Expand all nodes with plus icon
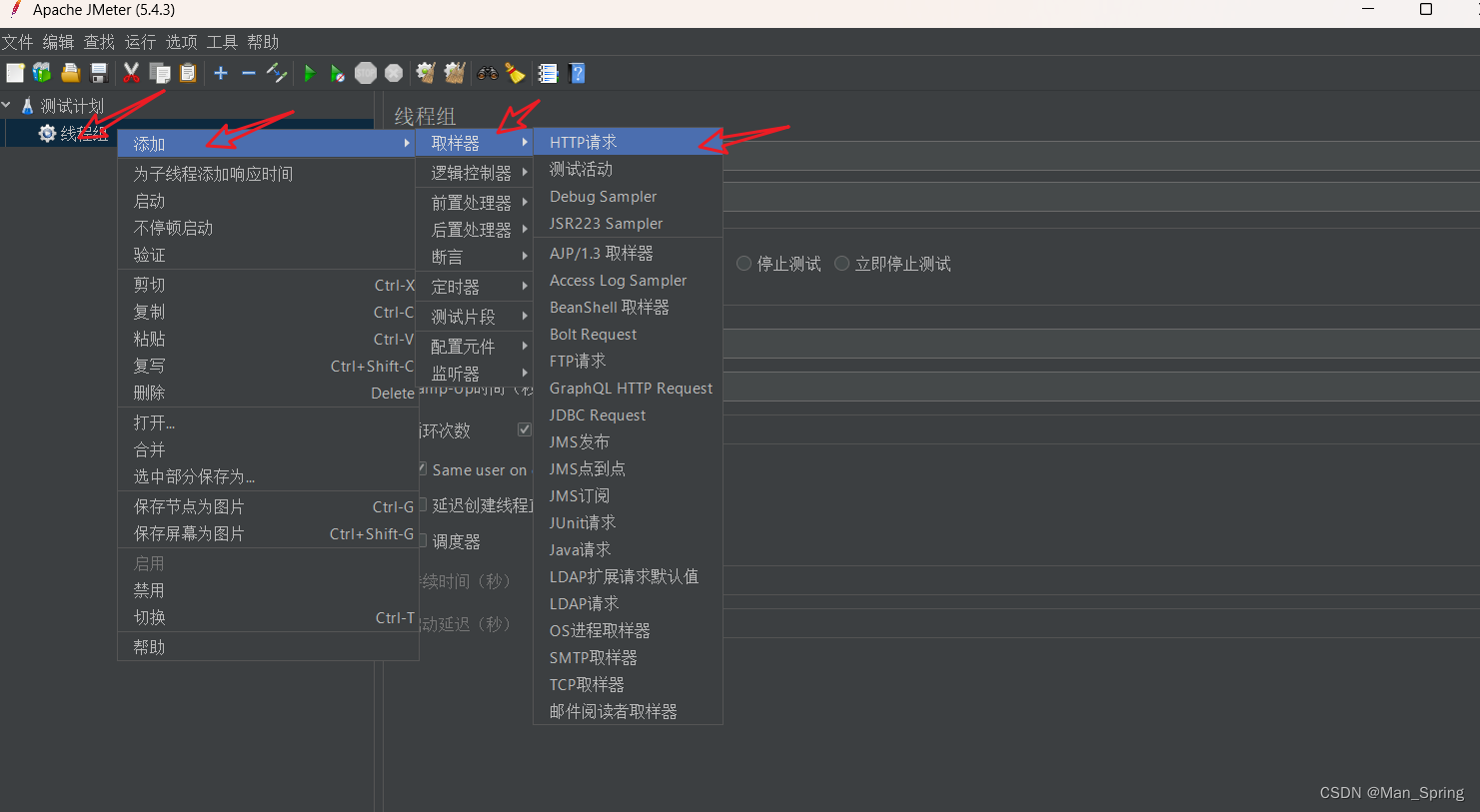1480x812 pixels. coord(221,73)
